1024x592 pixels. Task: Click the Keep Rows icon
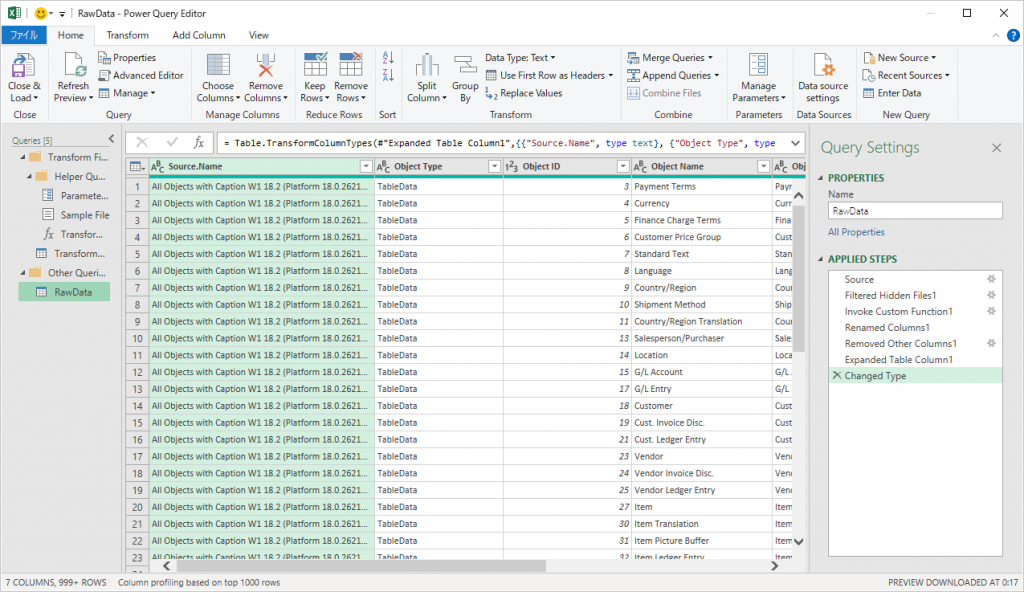[x=315, y=65]
